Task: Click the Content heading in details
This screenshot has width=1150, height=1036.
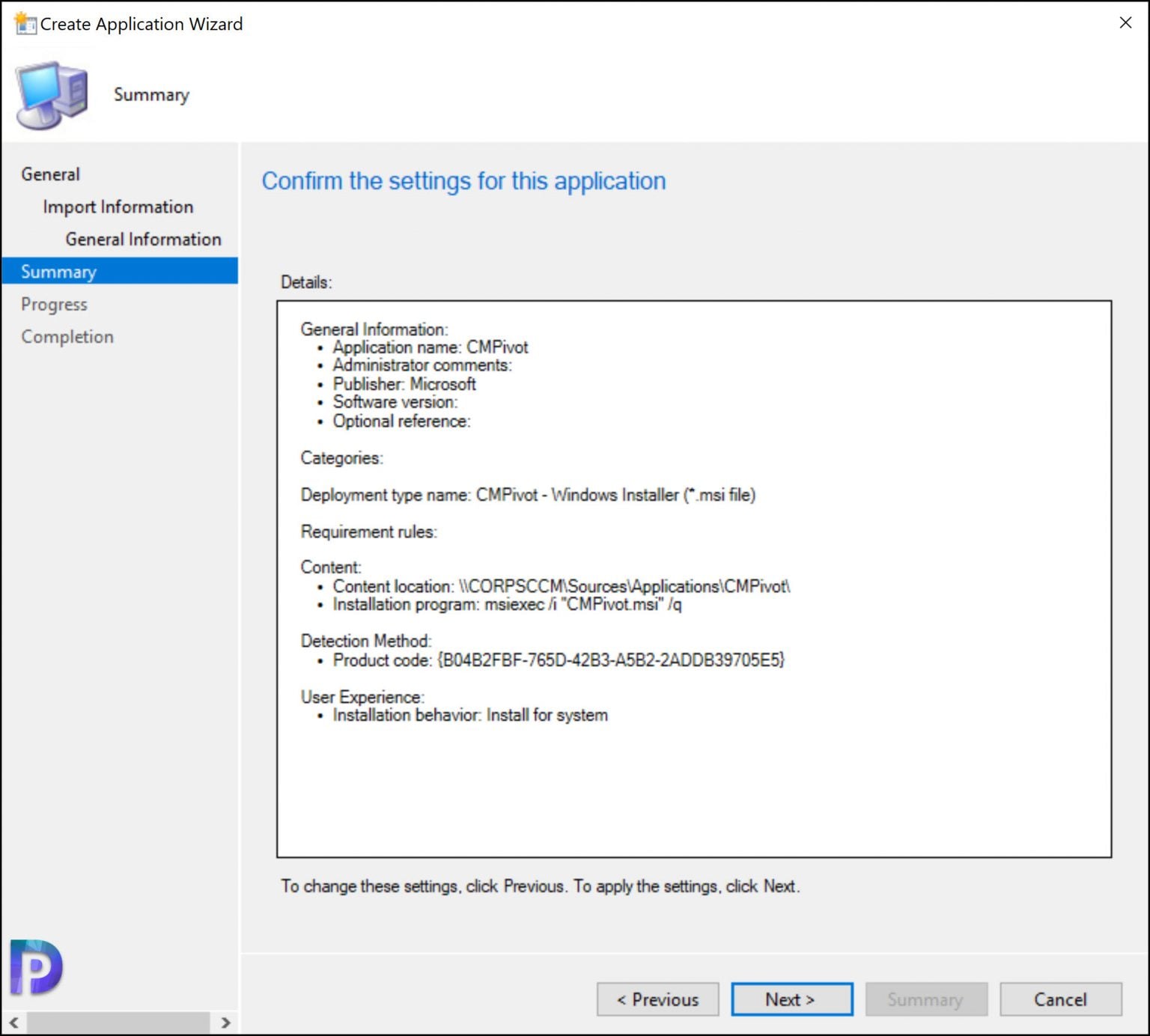Action: point(331,567)
